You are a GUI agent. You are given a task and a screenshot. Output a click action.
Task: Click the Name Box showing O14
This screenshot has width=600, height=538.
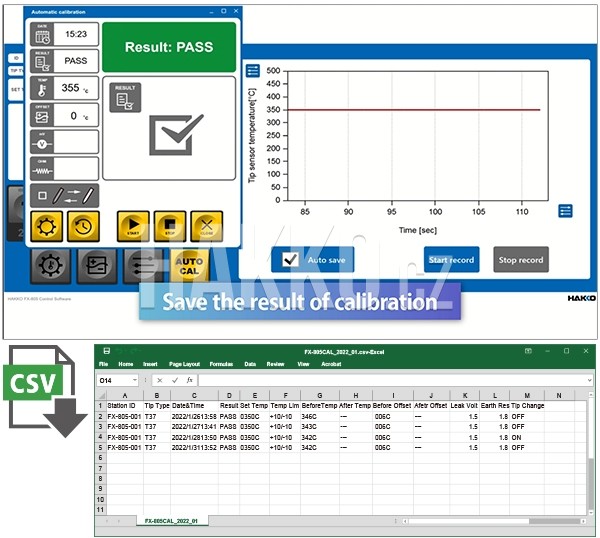tap(115, 380)
